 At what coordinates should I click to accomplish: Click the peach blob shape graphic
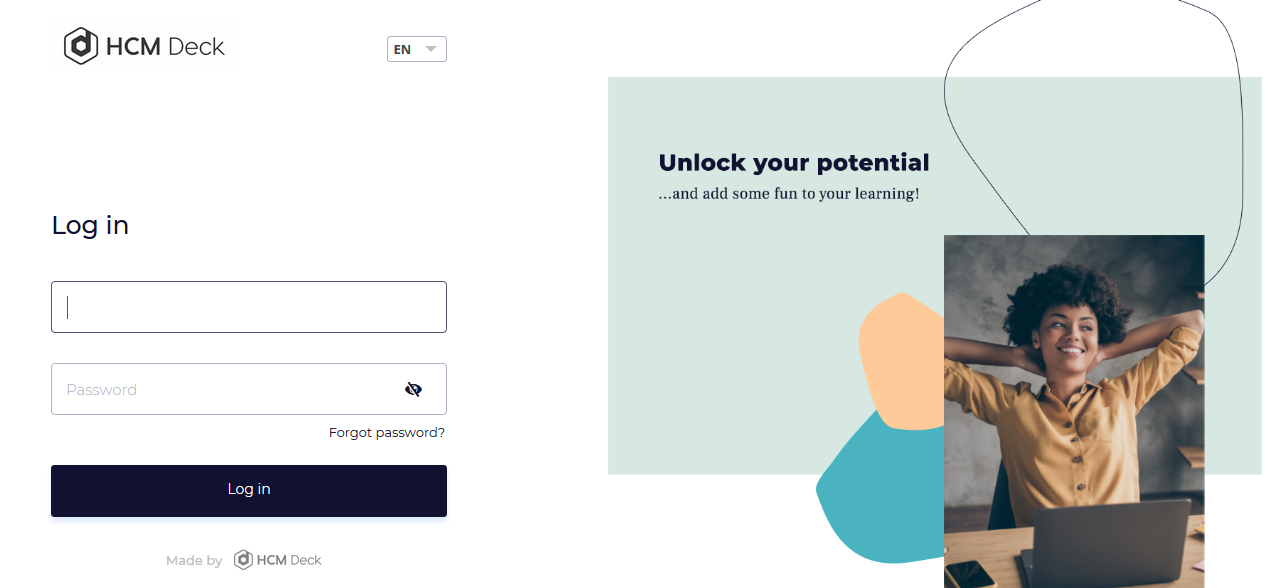(902, 362)
